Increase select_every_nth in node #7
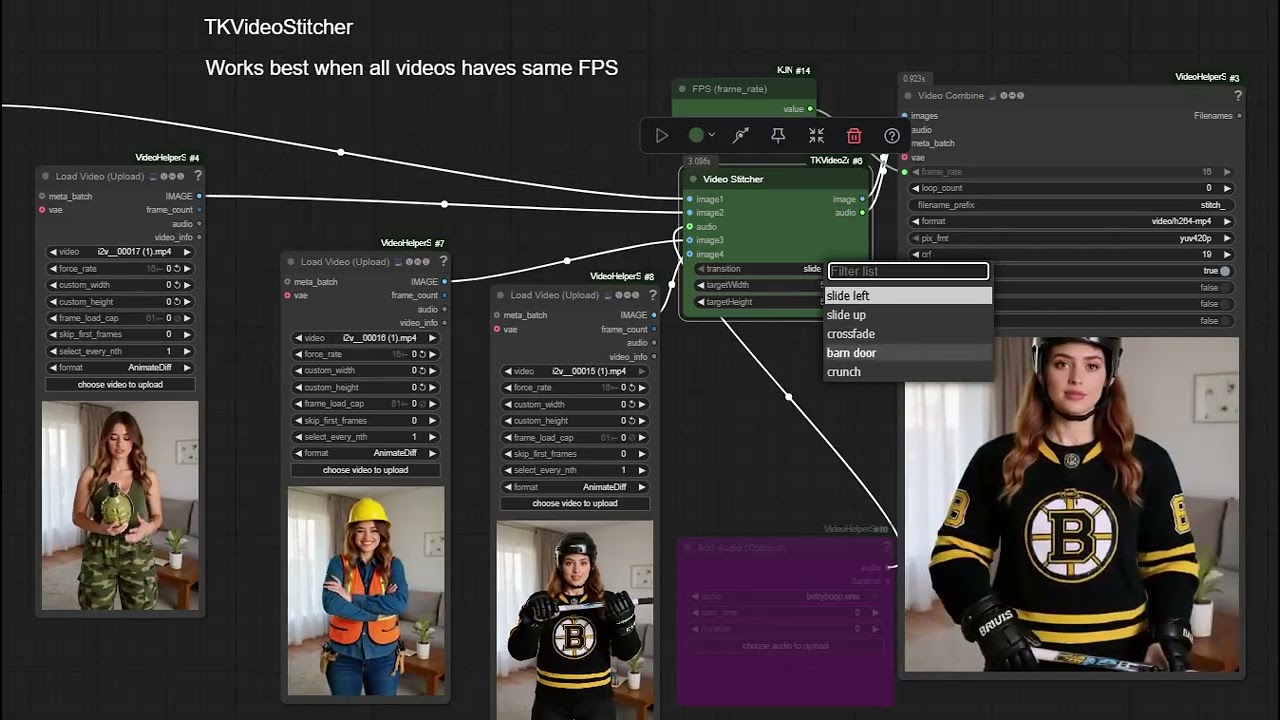The width and height of the screenshot is (1280, 720). click(x=432, y=437)
